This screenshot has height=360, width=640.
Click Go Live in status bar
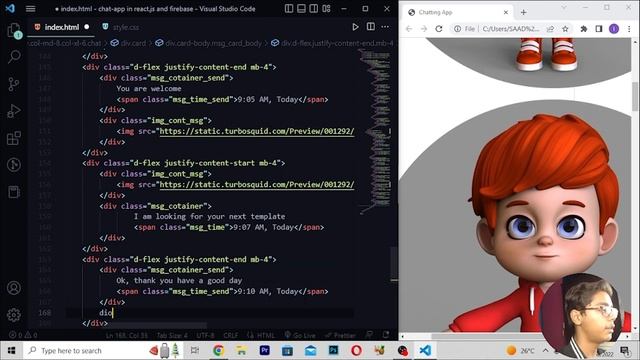pyautogui.click(x=300, y=336)
